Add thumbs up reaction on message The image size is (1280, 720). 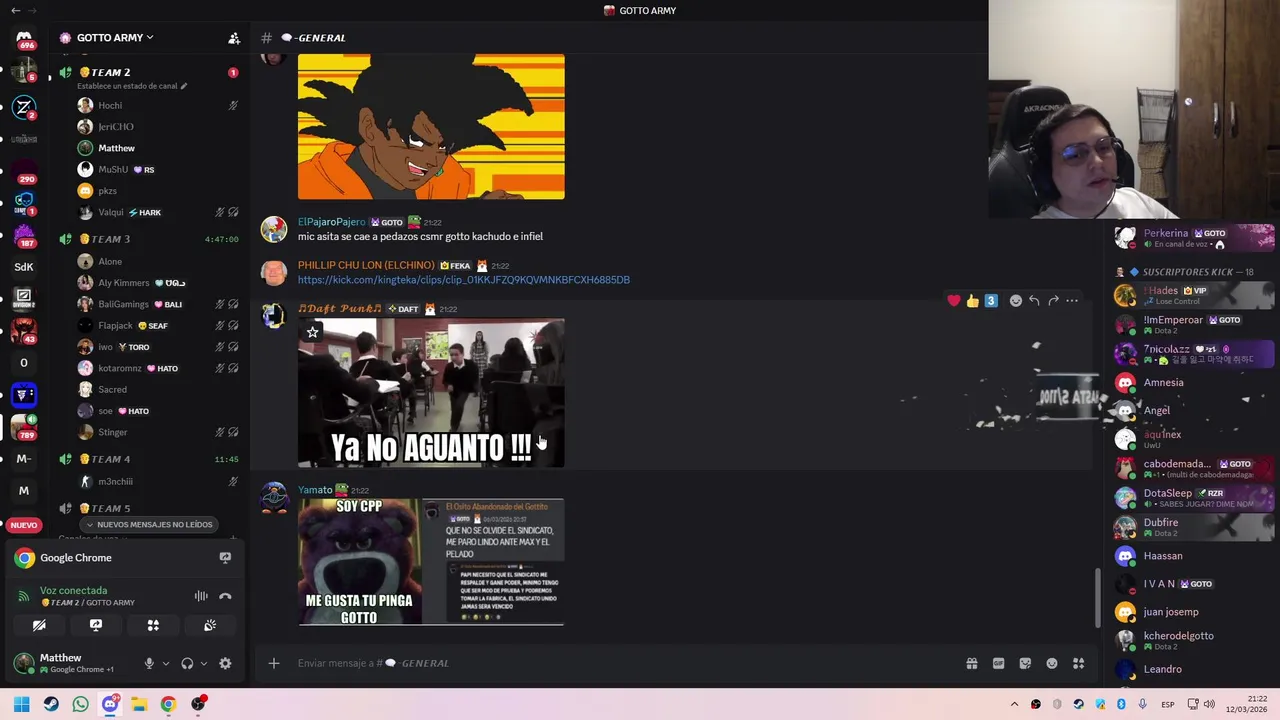coord(972,301)
